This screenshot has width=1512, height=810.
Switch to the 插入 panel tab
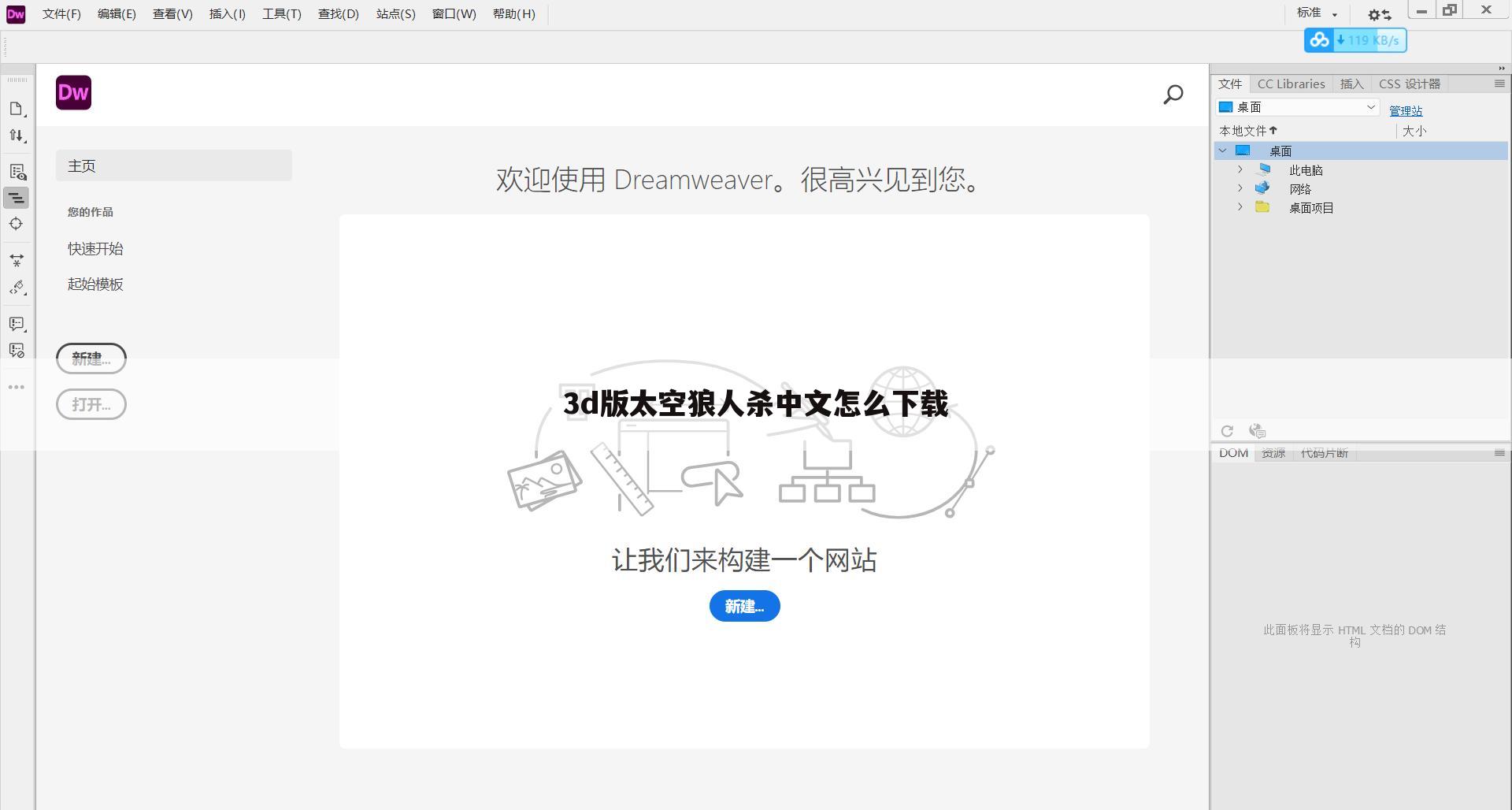tap(1351, 84)
